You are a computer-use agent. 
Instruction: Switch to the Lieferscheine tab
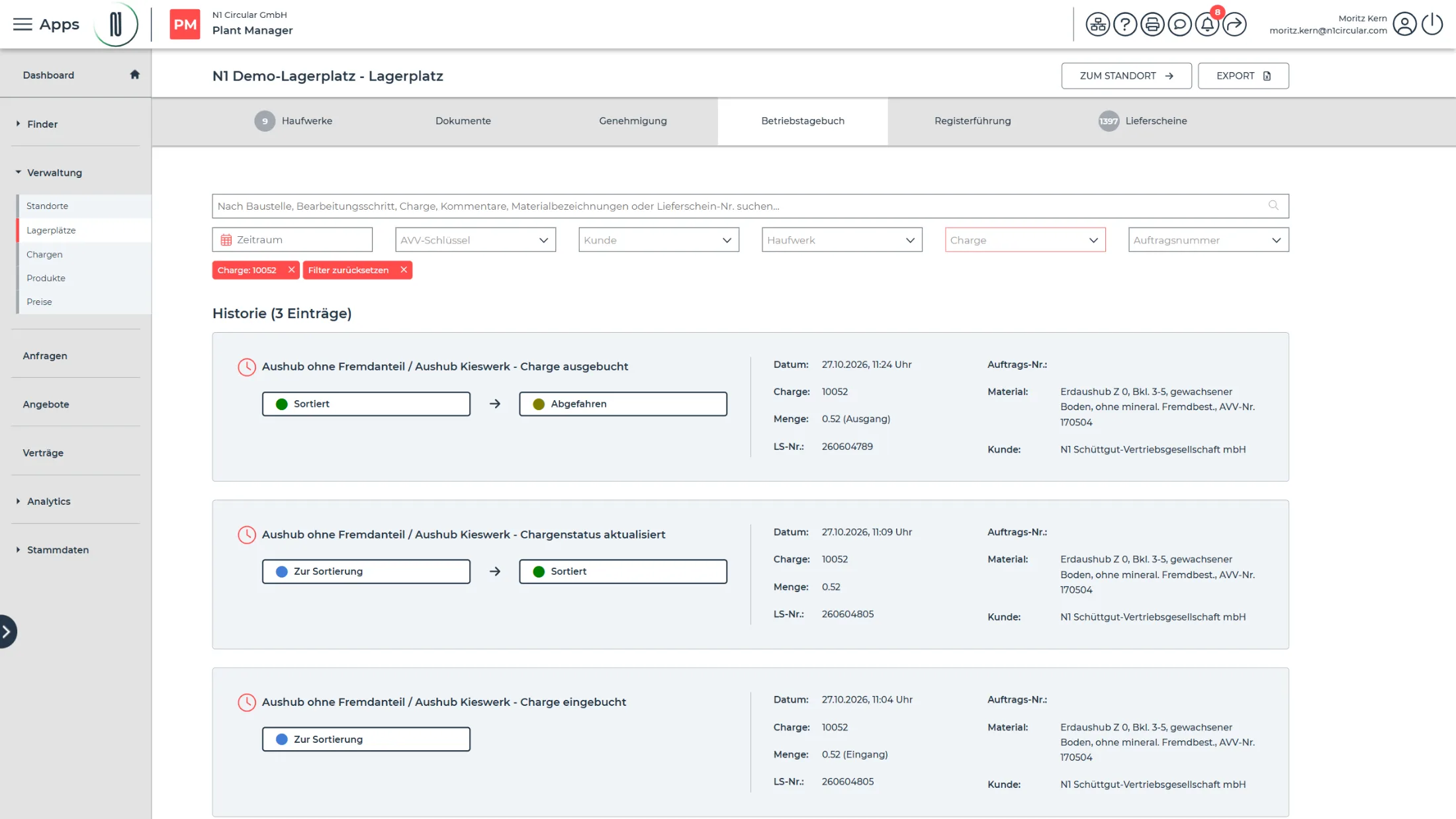(x=1143, y=121)
